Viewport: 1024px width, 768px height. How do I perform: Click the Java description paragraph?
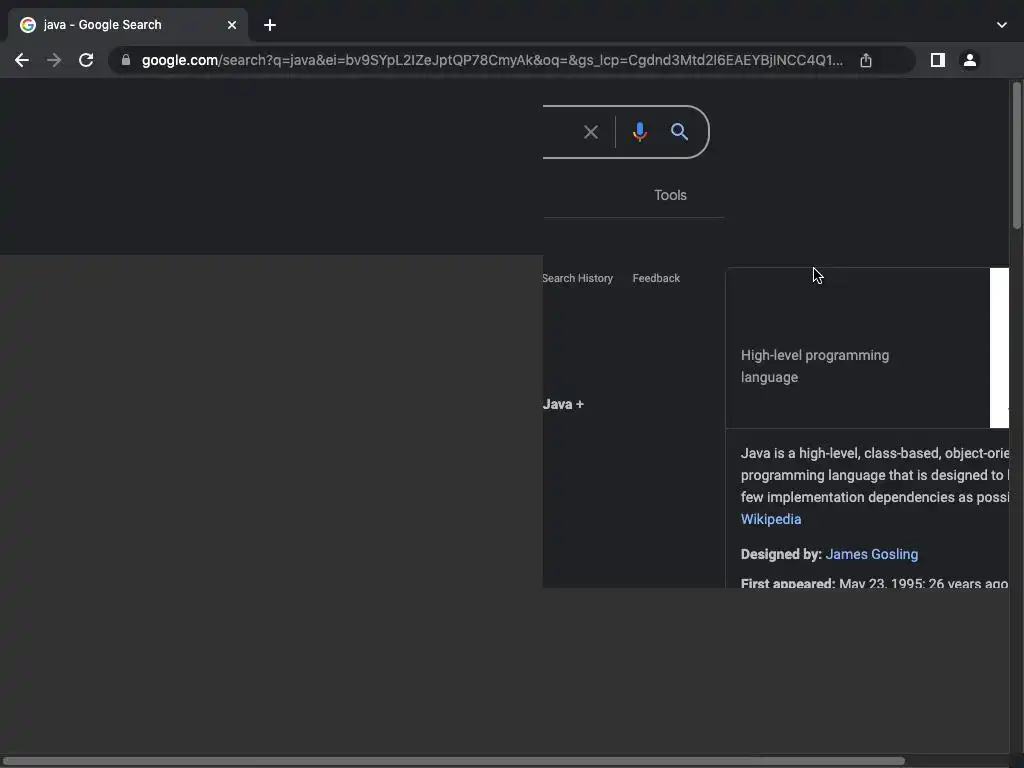tap(874, 475)
